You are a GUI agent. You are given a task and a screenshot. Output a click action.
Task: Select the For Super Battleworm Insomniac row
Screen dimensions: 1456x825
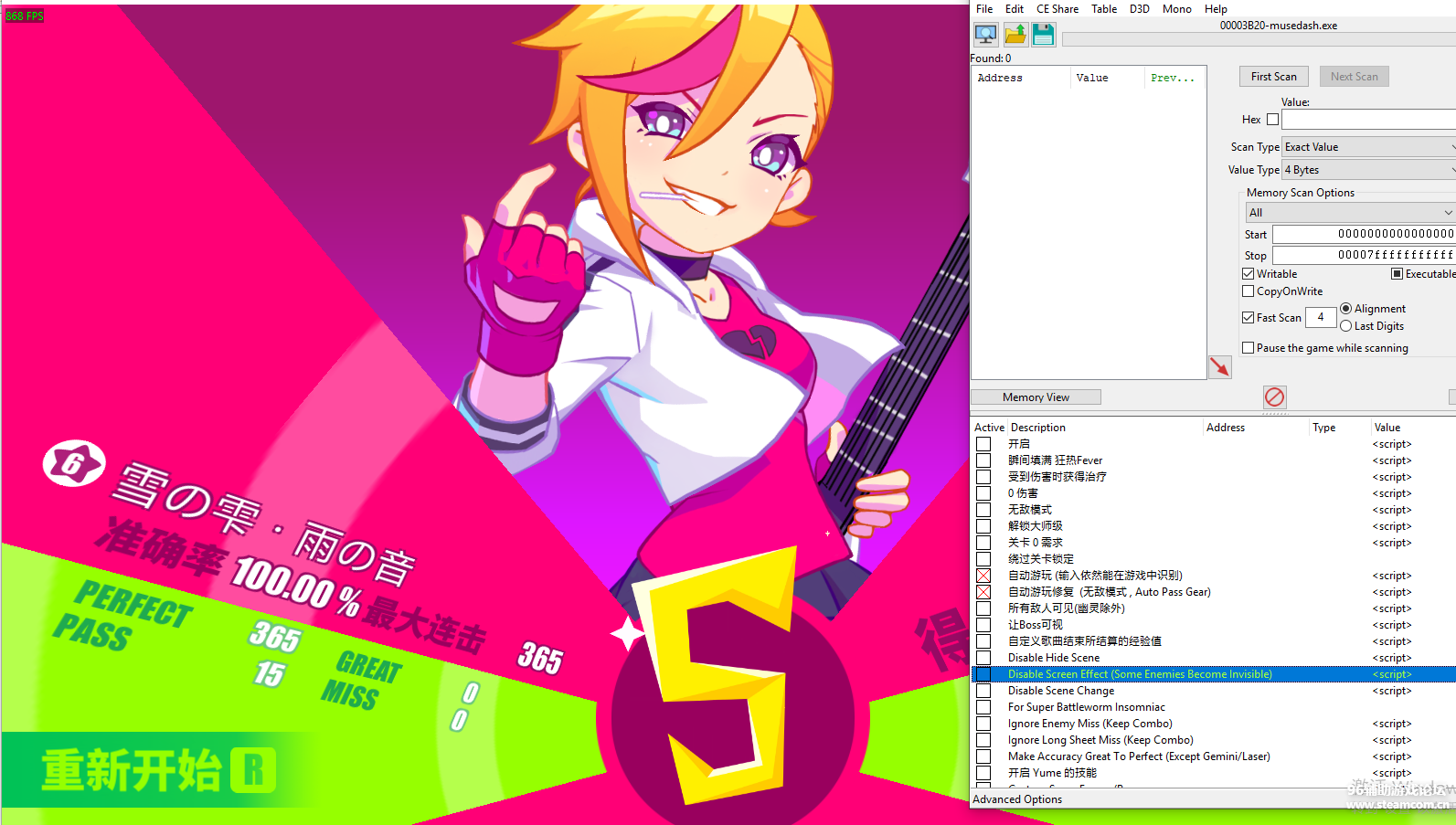(x=1213, y=707)
